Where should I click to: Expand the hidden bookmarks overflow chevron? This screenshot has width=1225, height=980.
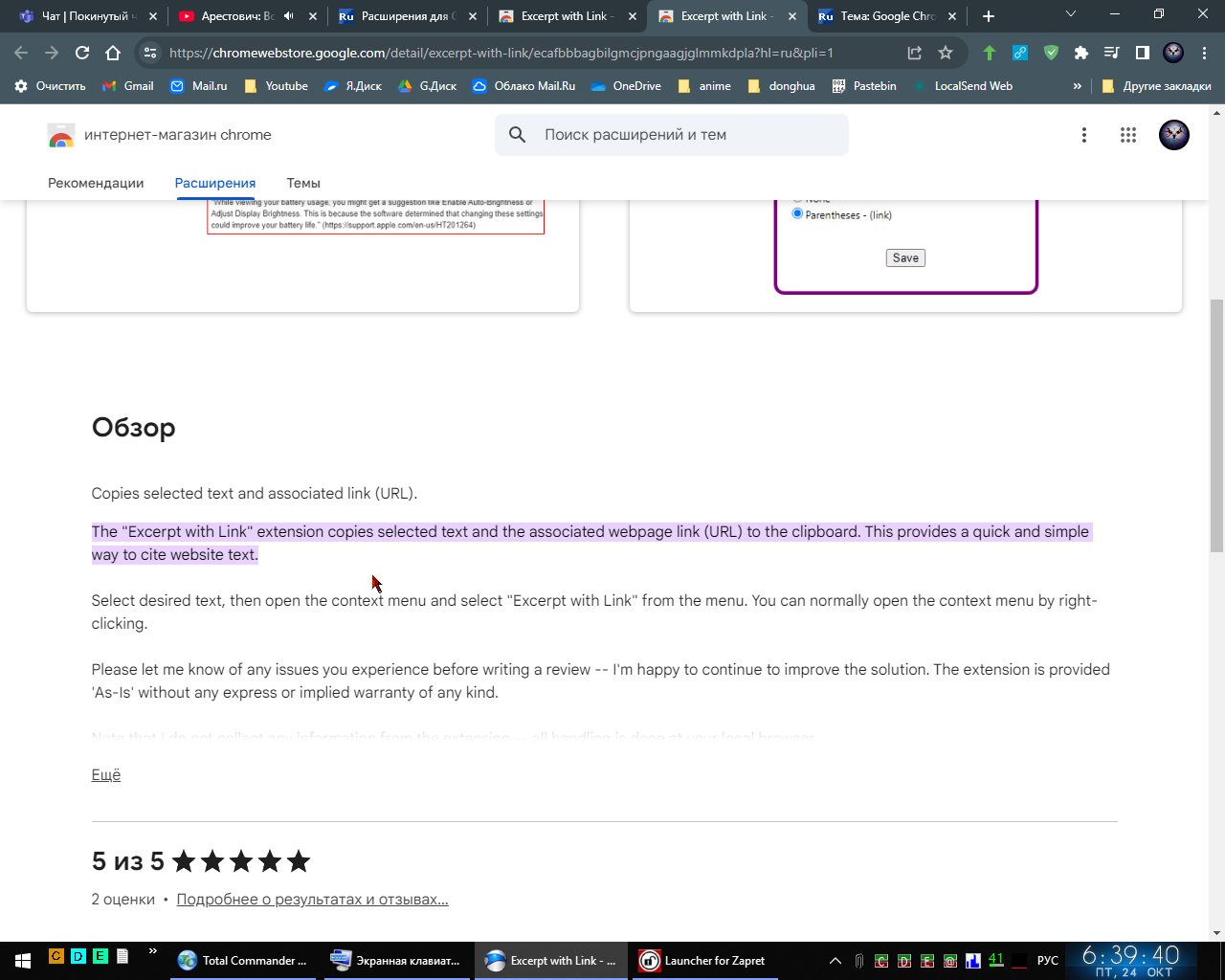click(x=1078, y=86)
